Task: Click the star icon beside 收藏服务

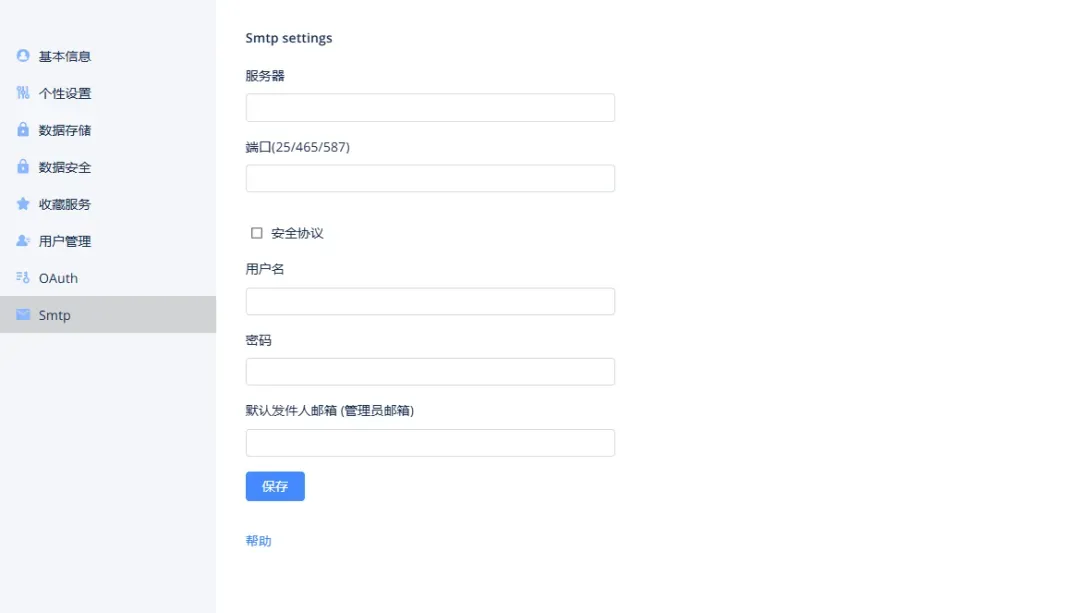Action: [23, 204]
